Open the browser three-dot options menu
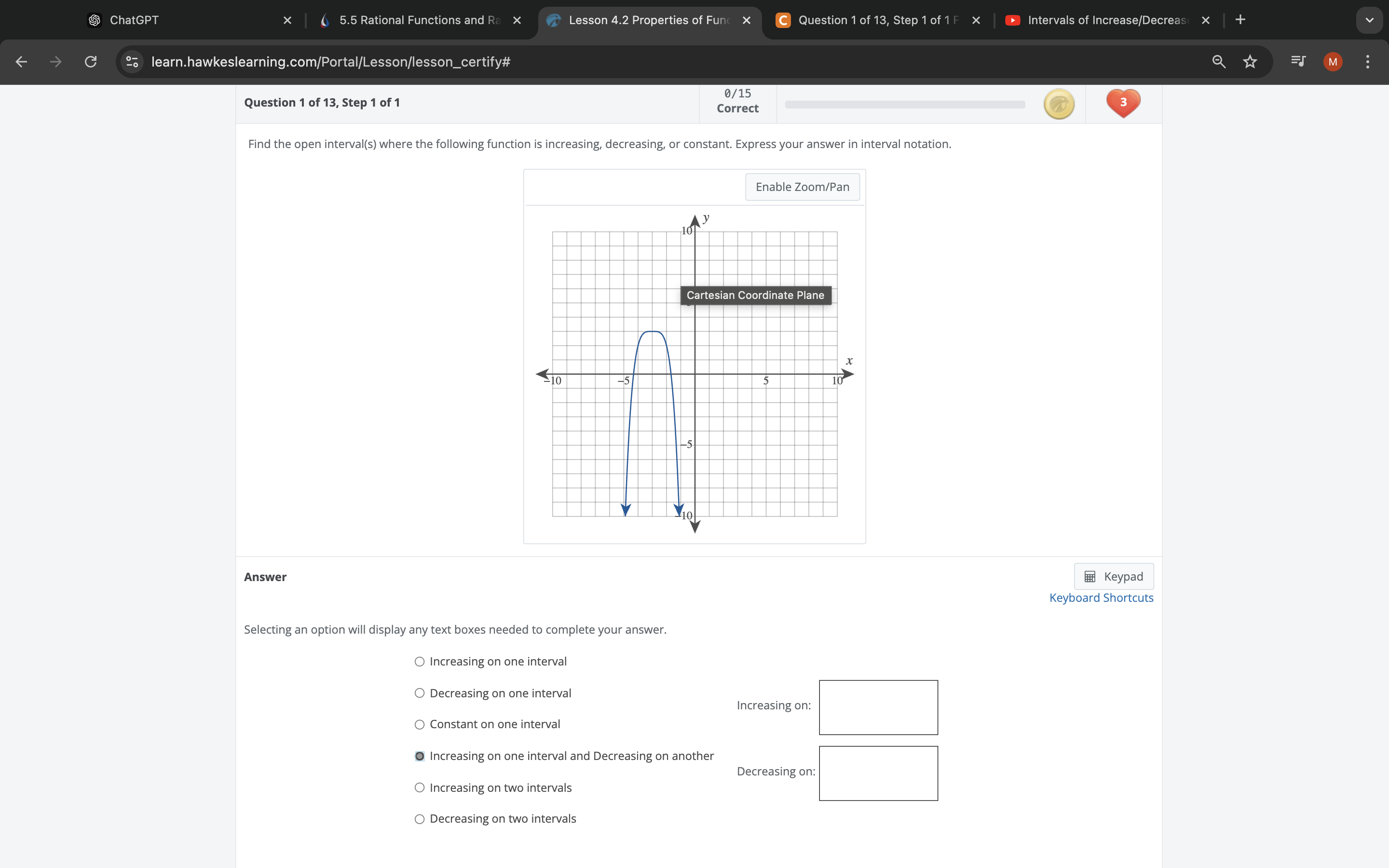Image resolution: width=1389 pixels, height=868 pixels. coord(1368,61)
